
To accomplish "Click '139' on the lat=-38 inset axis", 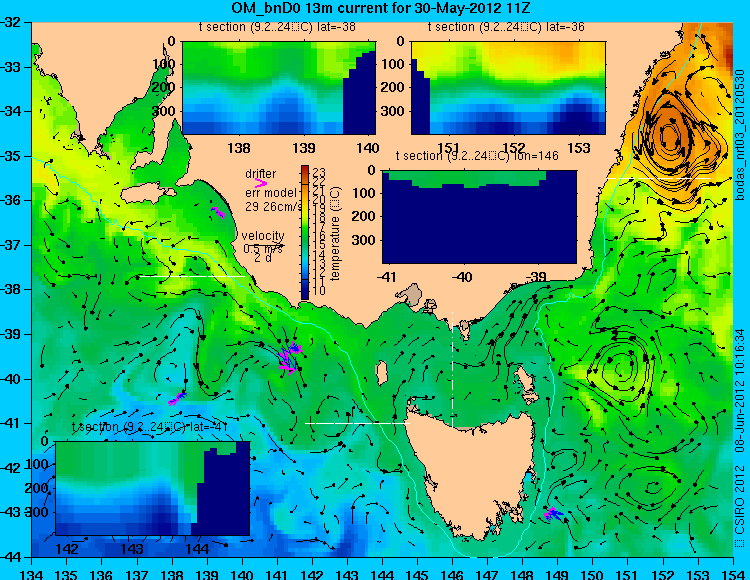I will click(303, 148).
